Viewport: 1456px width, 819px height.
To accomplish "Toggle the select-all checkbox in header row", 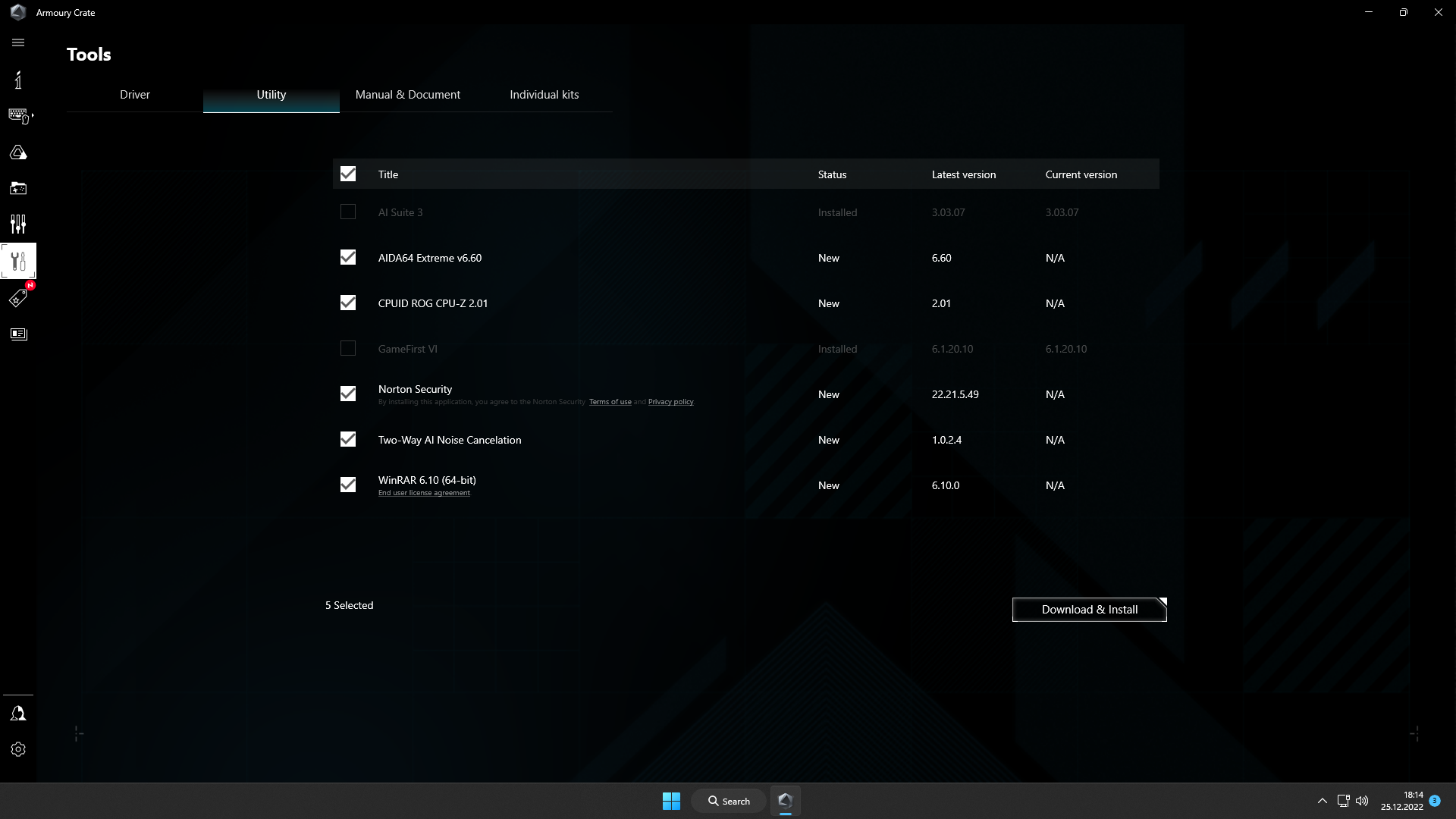I will (x=347, y=174).
